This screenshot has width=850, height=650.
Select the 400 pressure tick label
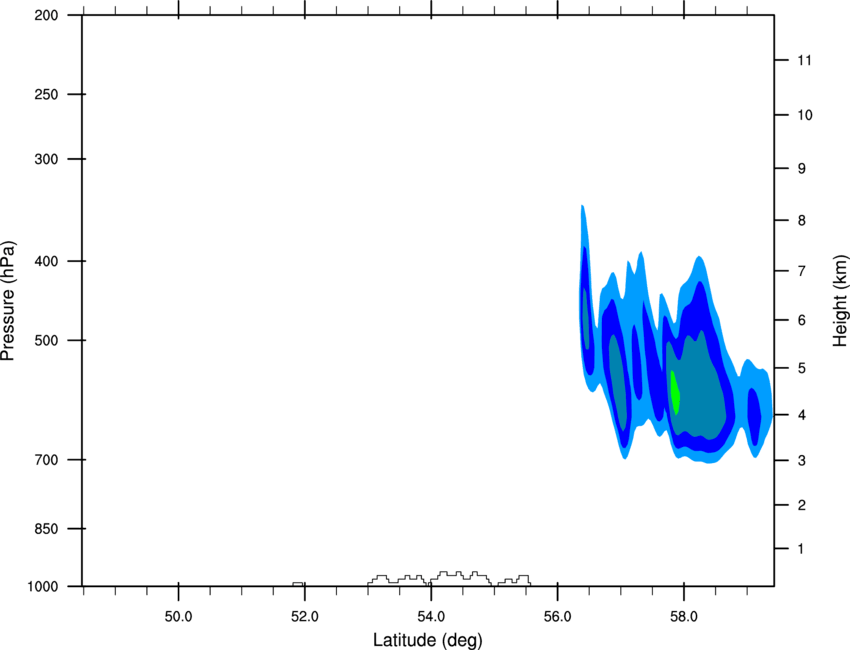coord(46,261)
